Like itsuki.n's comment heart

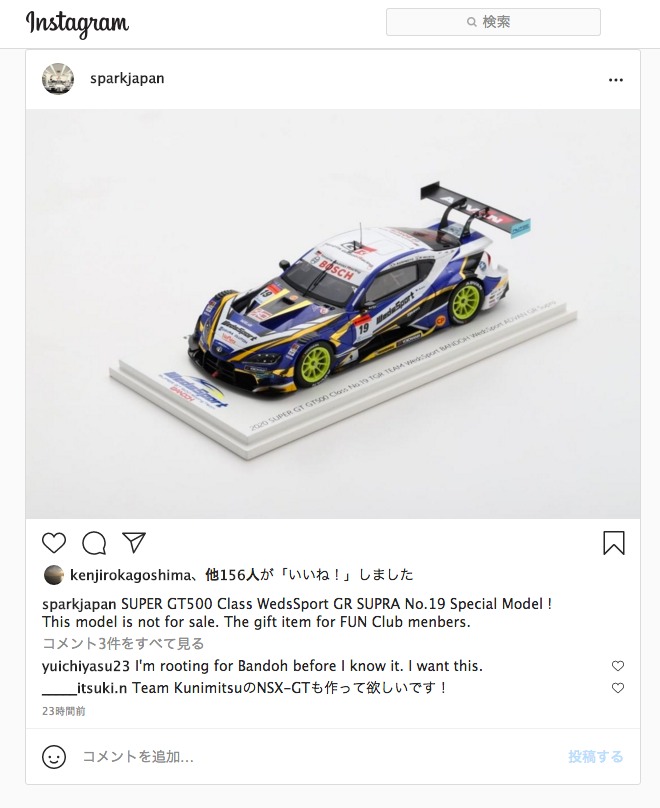(x=618, y=688)
